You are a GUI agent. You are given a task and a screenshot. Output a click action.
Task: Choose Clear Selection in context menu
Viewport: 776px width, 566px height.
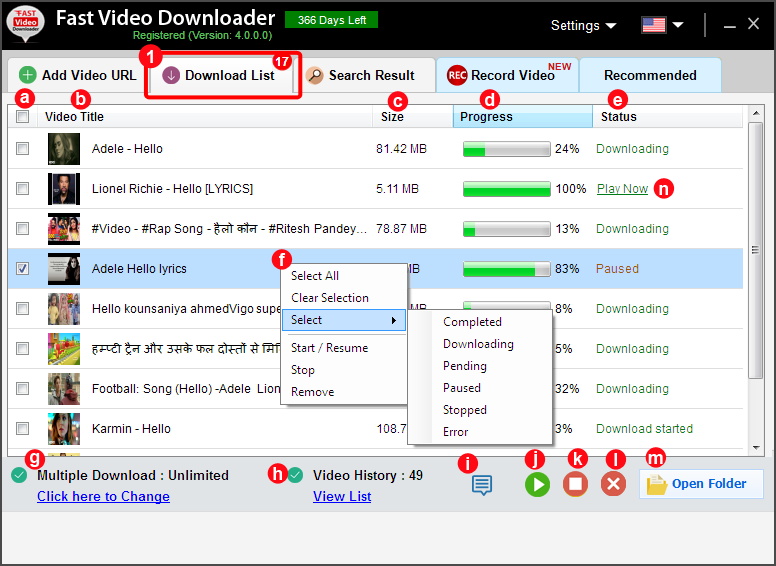(344, 298)
